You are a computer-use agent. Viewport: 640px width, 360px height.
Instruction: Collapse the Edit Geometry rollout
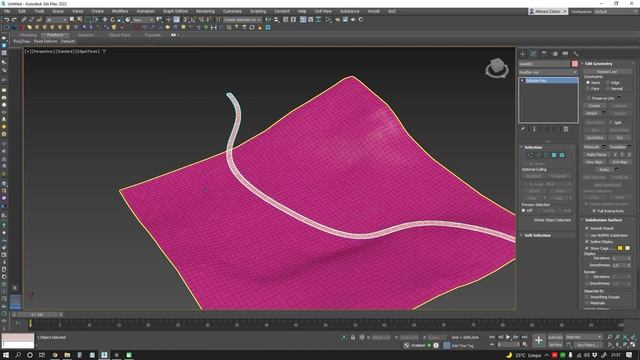point(598,64)
